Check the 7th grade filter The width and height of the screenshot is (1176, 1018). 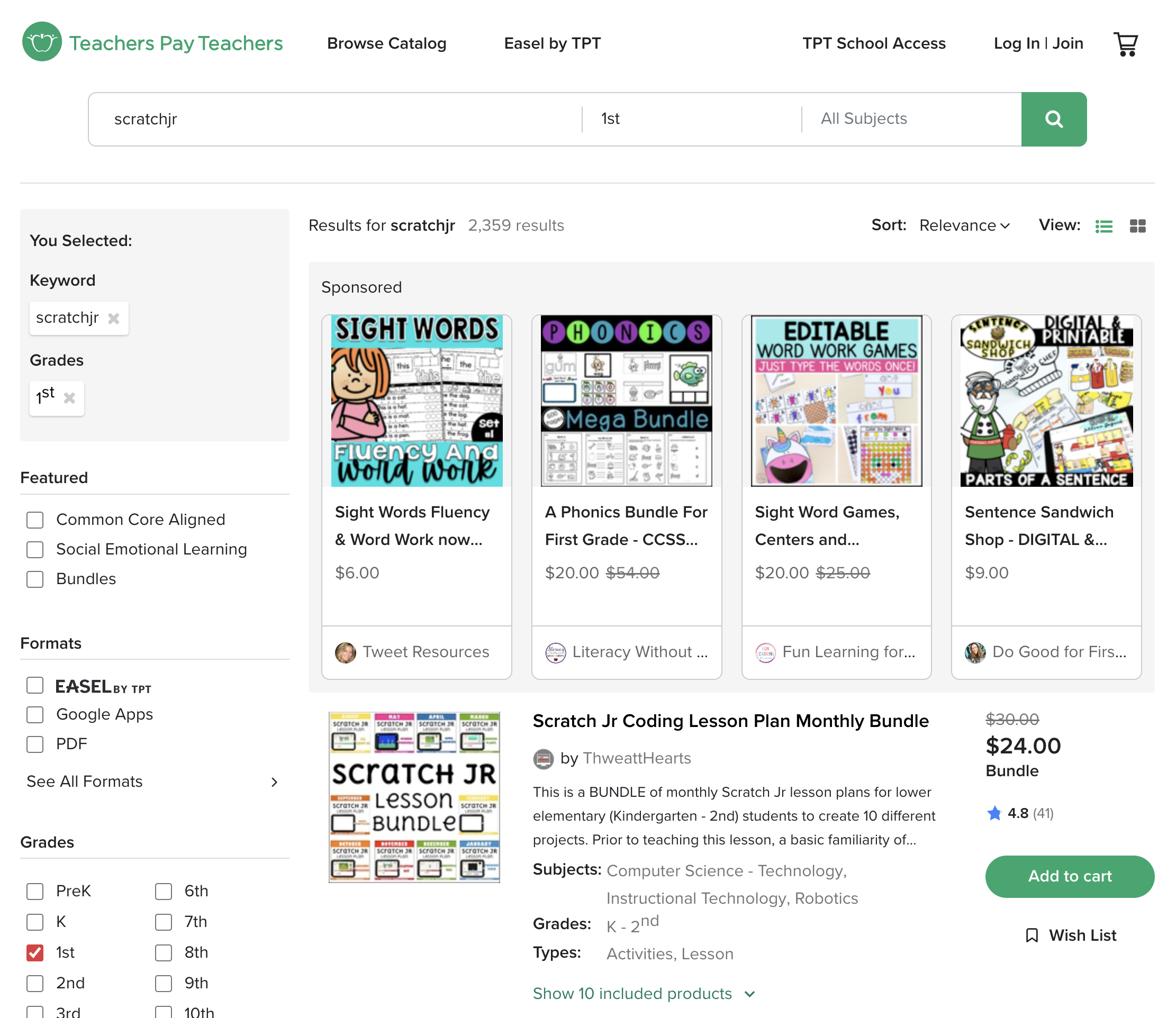(x=164, y=922)
